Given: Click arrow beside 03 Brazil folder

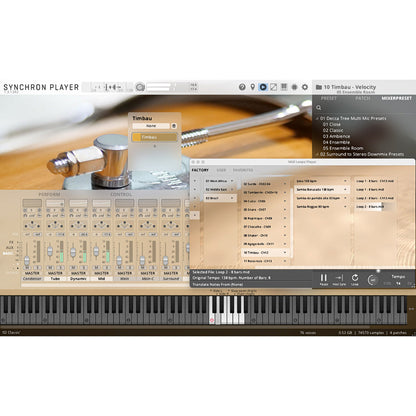Looking at the screenshot, I should (232, 198).
